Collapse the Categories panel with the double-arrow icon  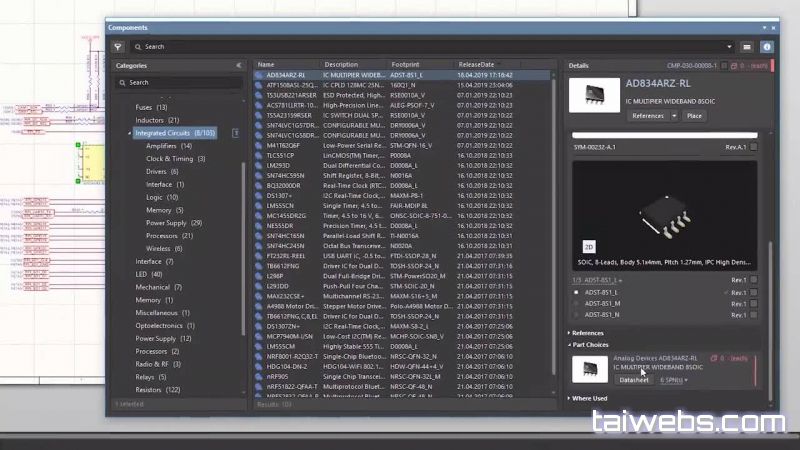tap(238, 65)
